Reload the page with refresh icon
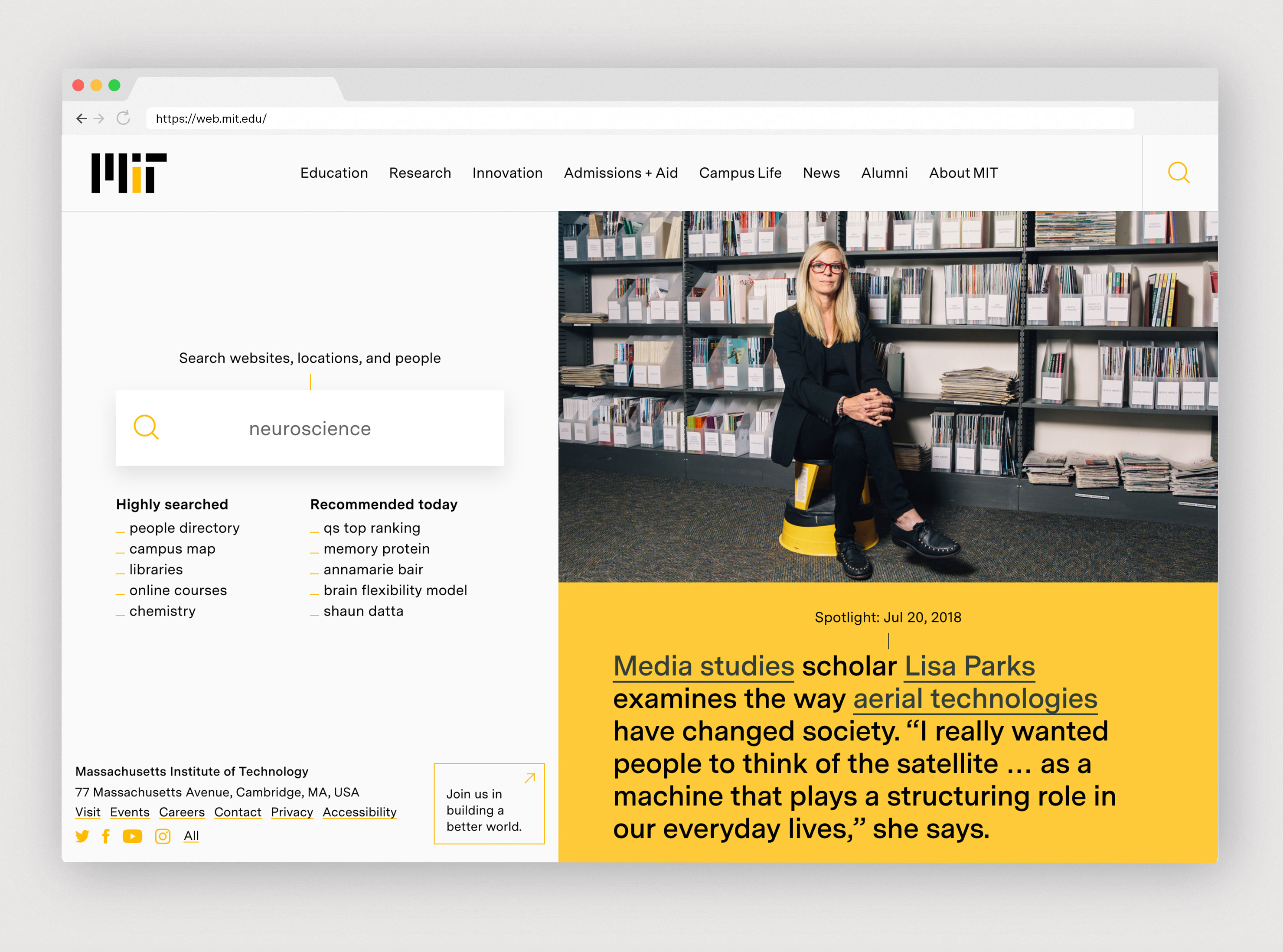 (123, 118)
